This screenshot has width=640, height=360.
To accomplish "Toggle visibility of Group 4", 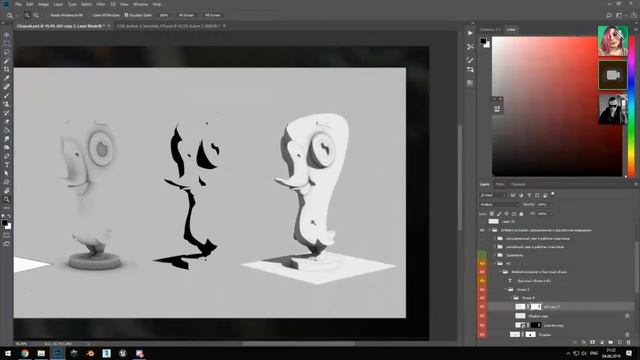I will coord(482,298).
